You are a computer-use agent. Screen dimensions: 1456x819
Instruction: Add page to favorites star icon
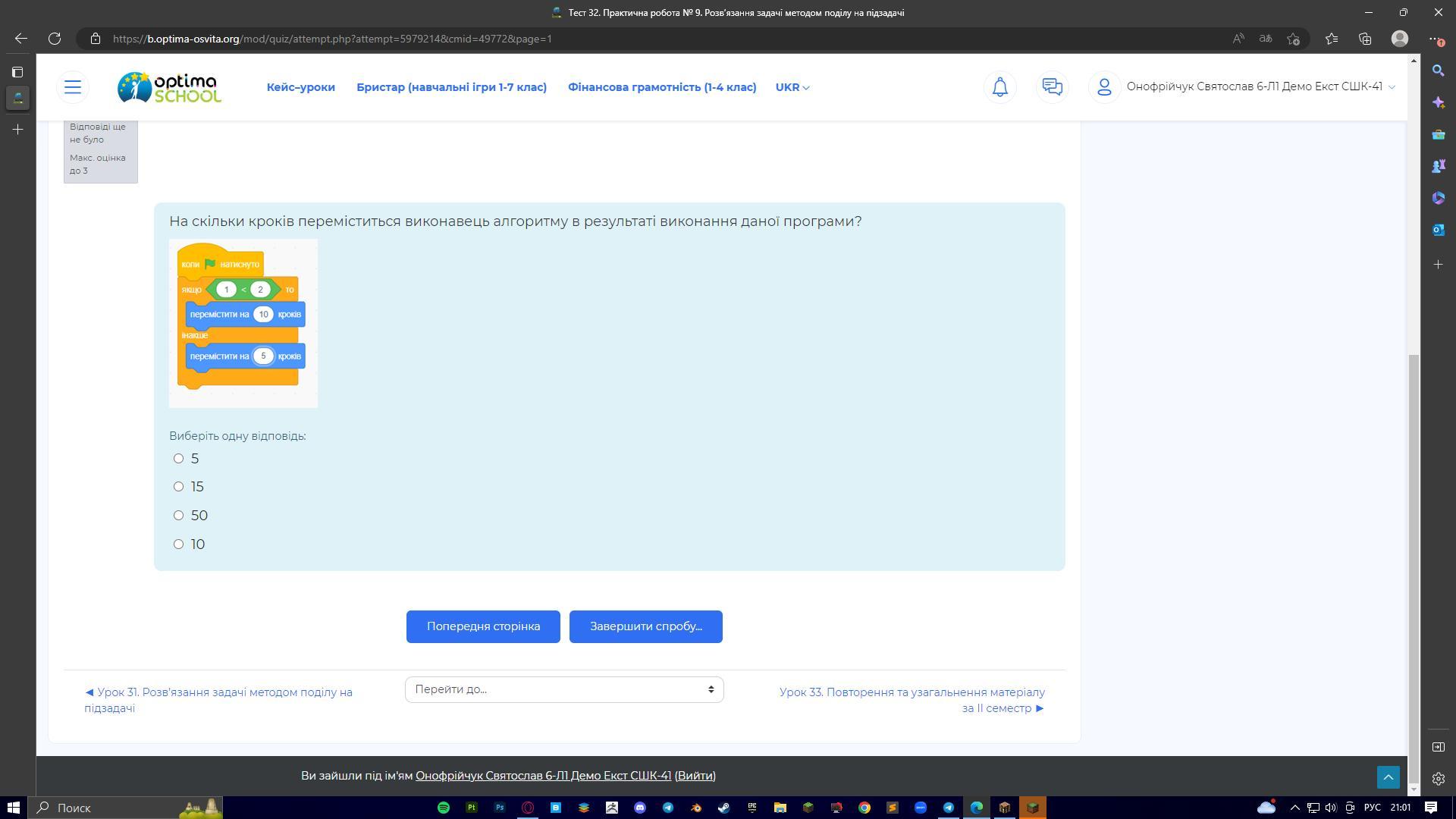1294,39
